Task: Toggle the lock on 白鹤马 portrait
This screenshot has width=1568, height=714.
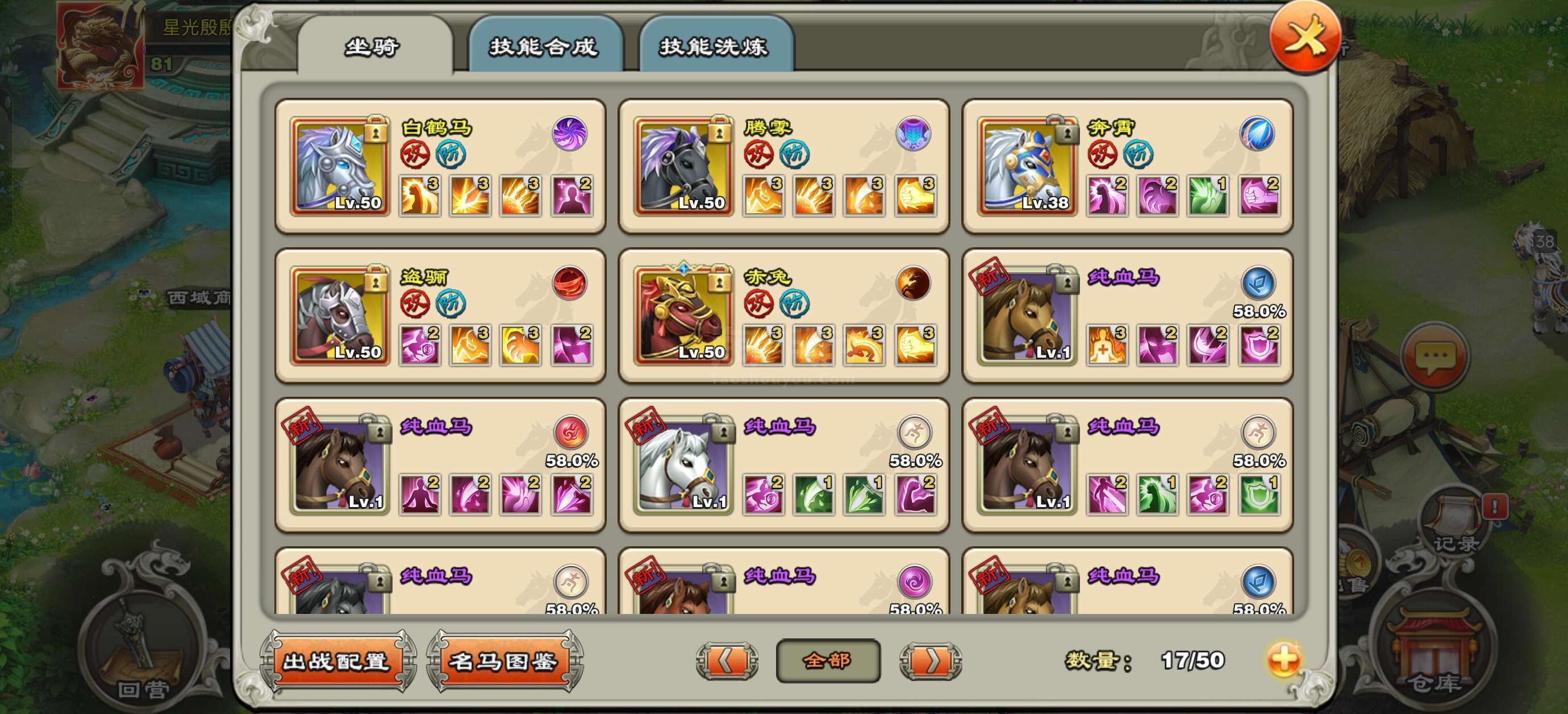Action: pyautogui.click(x=376, y=130)
